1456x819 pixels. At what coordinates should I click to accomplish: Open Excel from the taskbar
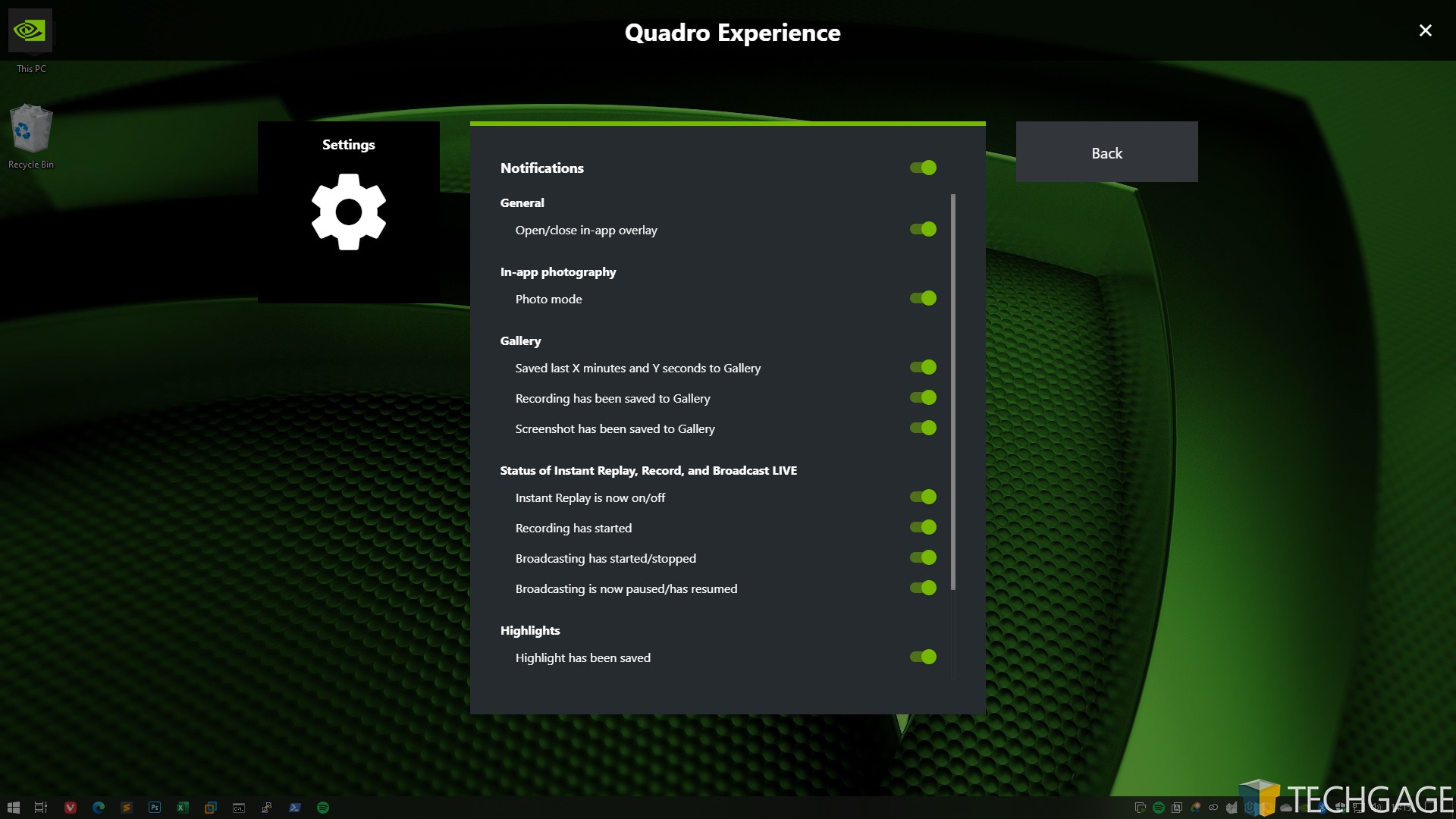183,808
